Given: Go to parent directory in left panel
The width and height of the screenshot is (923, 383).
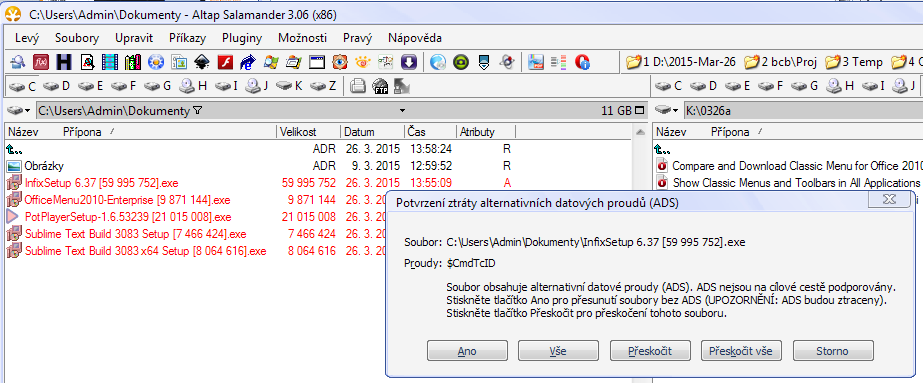Looking at the screenshot, I should (14, 149).
